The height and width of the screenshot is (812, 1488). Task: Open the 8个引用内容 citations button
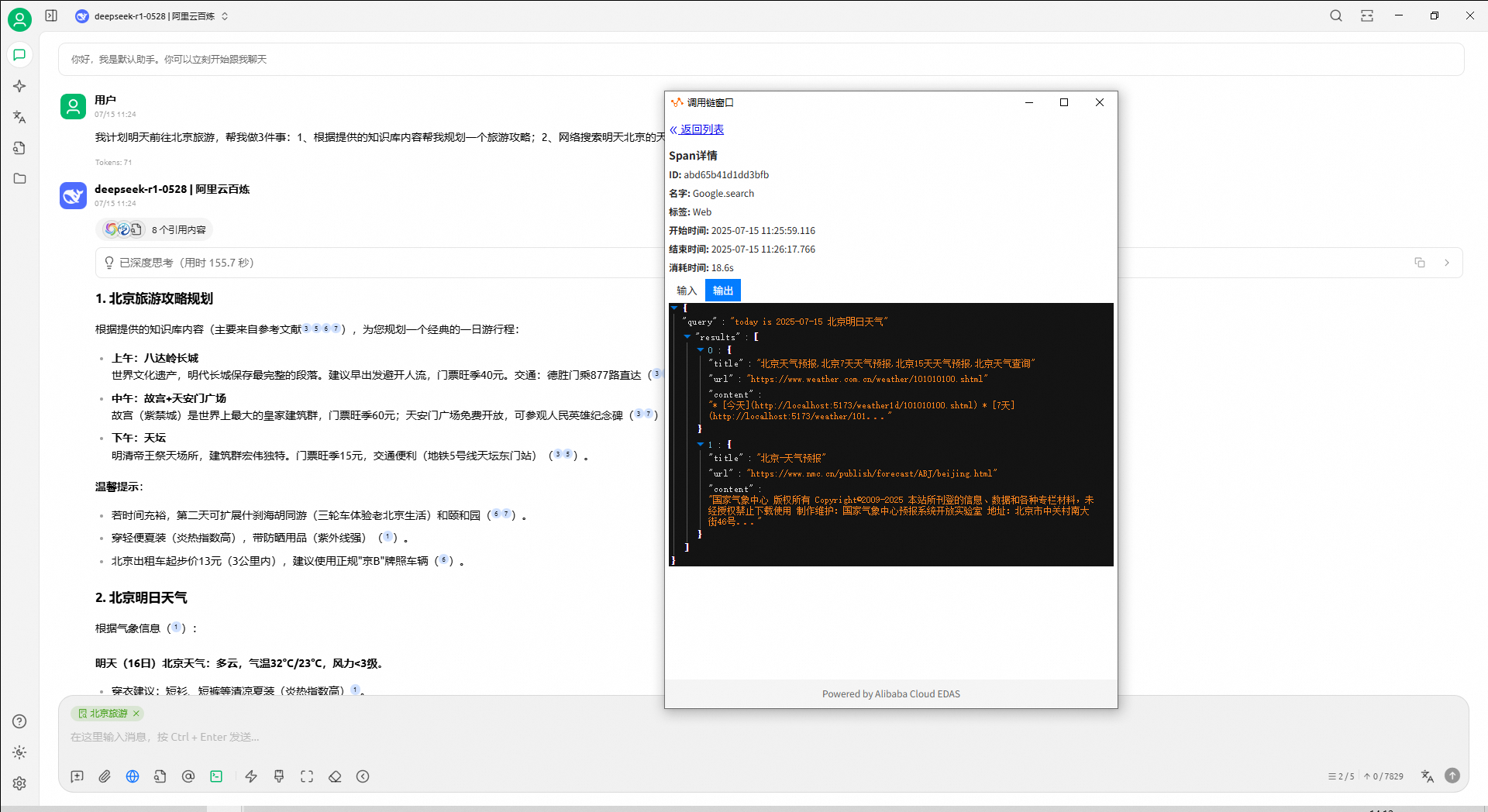coord(155,229)
